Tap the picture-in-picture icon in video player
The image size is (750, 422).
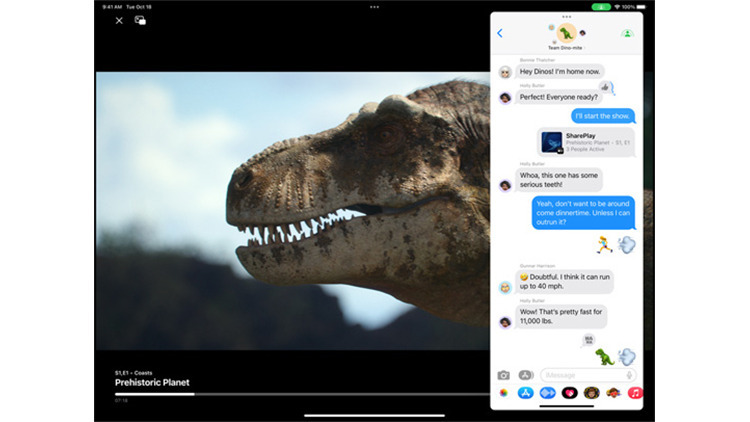(140, 20)
